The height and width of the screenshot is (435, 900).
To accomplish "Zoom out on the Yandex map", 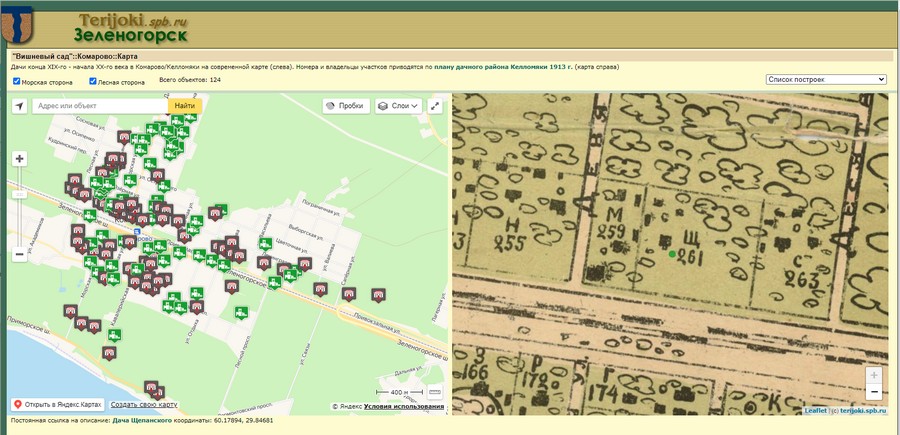I will click(19, 254).
